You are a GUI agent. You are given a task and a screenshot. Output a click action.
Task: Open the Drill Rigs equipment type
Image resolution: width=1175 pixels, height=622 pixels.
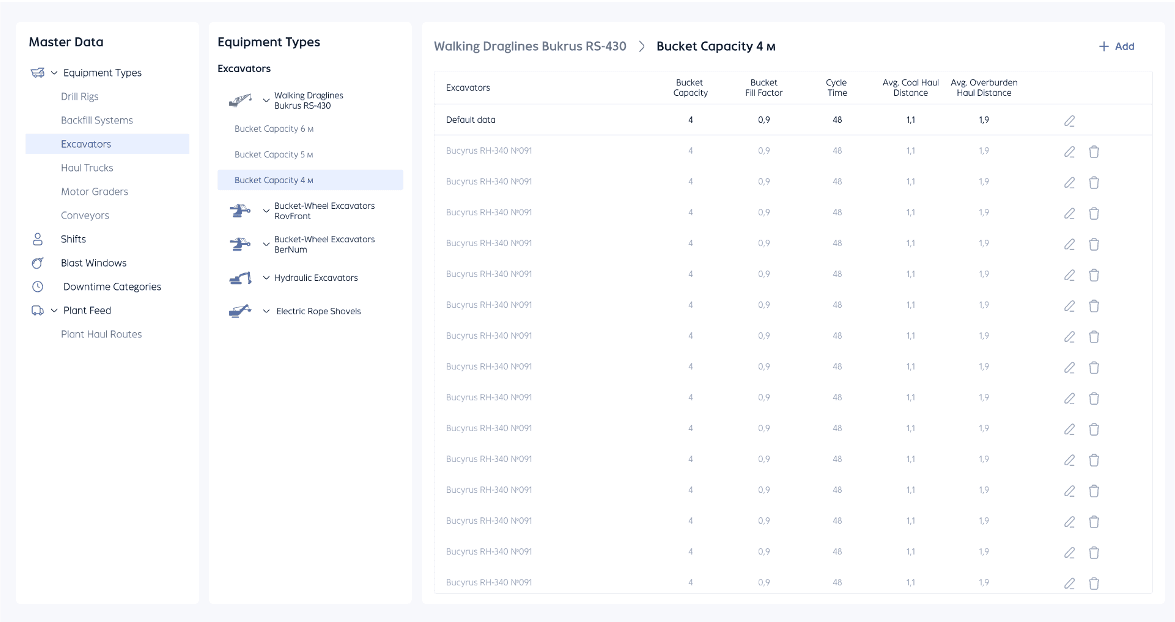coord(80,97)
